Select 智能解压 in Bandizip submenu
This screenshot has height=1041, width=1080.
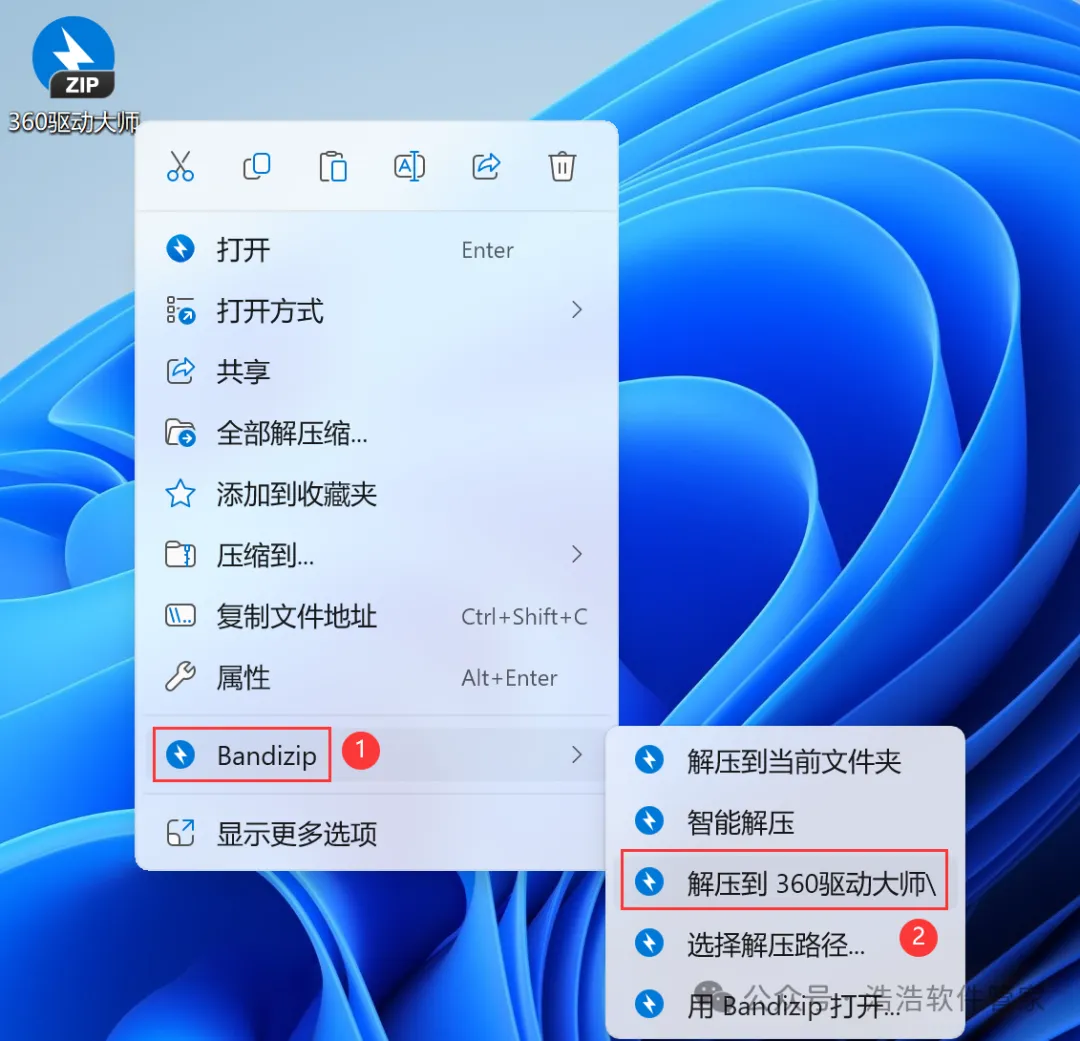click(785, 821)
